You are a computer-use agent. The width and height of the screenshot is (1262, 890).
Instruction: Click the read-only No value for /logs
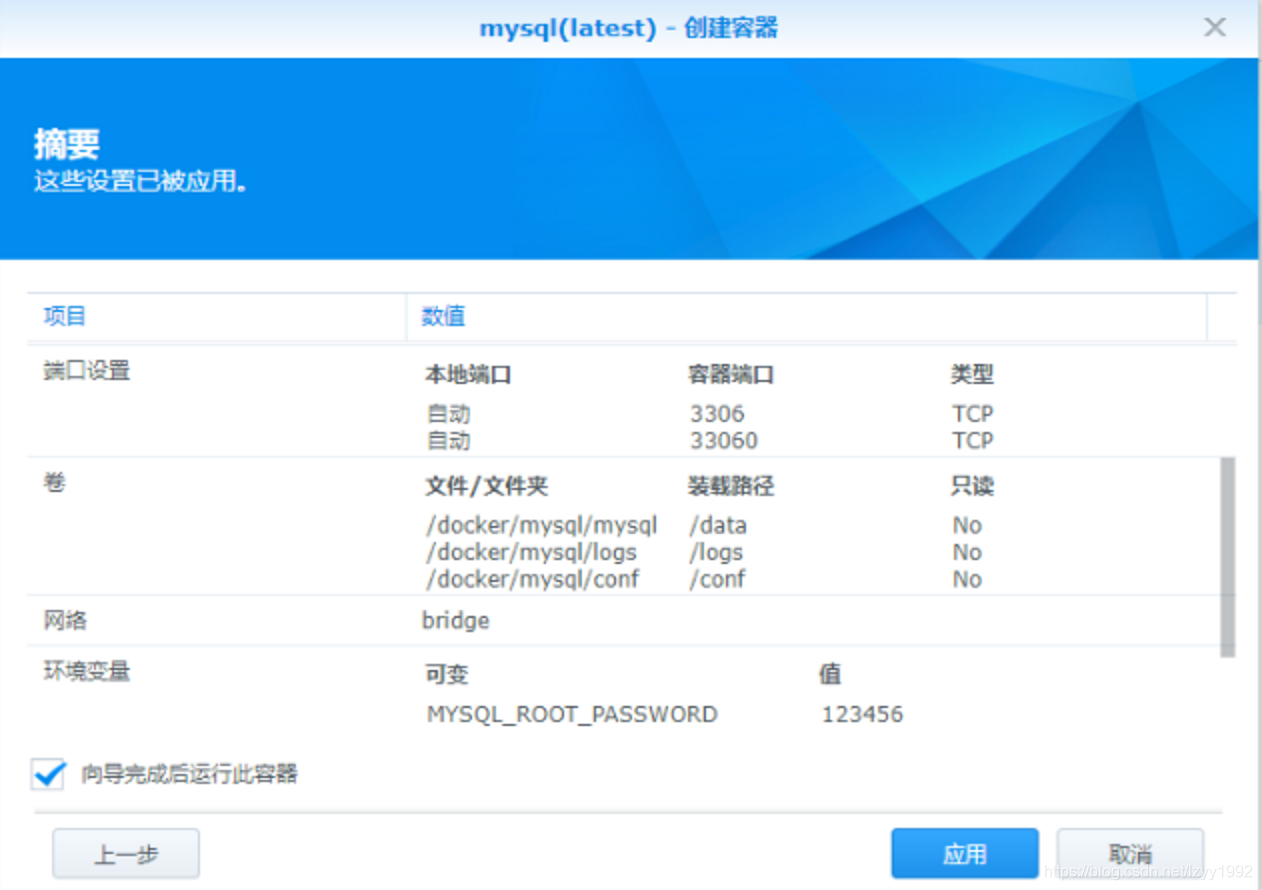click(x=967, y=552)
